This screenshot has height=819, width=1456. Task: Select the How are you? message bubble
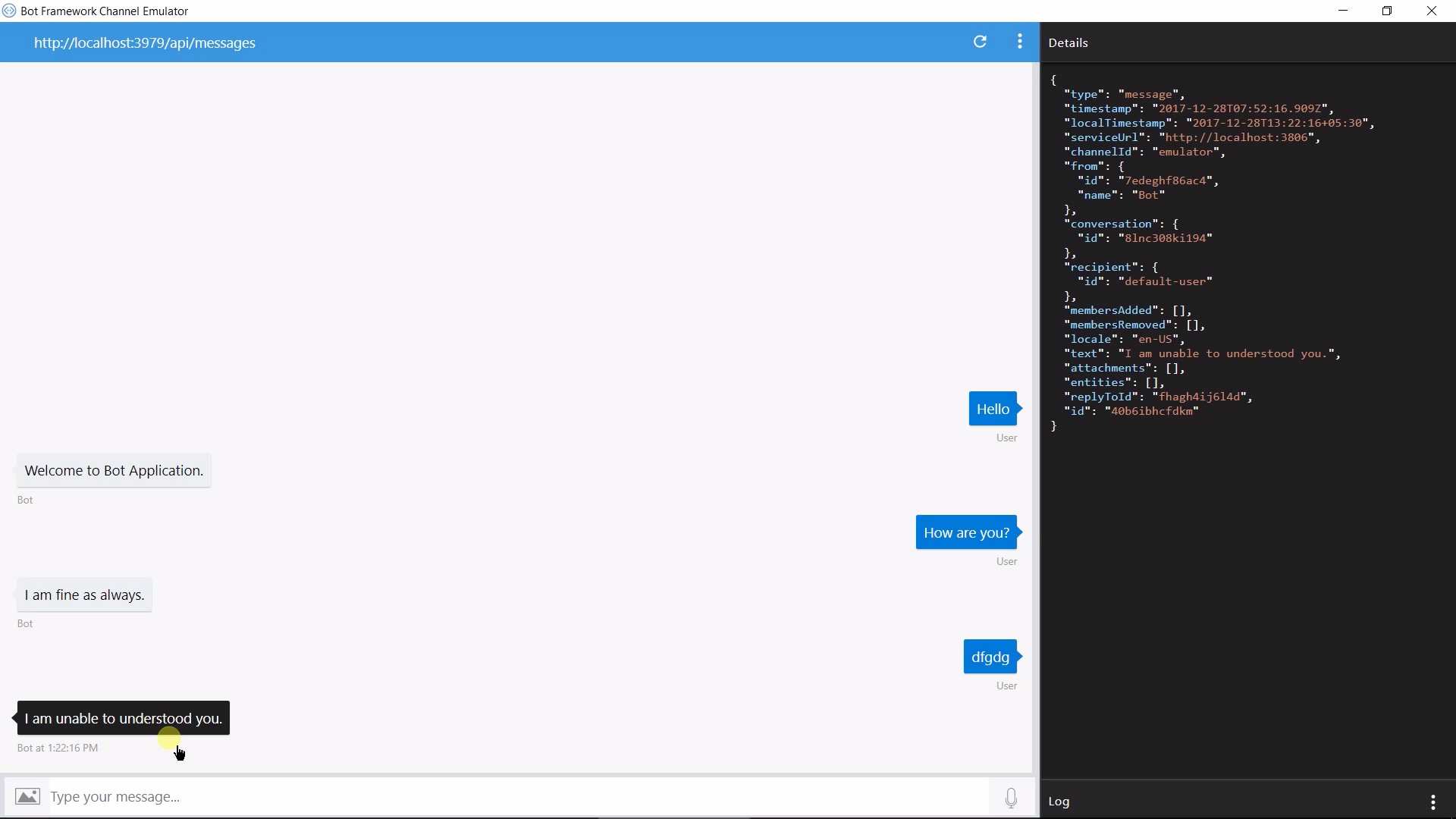pyautogui.click(x=966, y=532)
